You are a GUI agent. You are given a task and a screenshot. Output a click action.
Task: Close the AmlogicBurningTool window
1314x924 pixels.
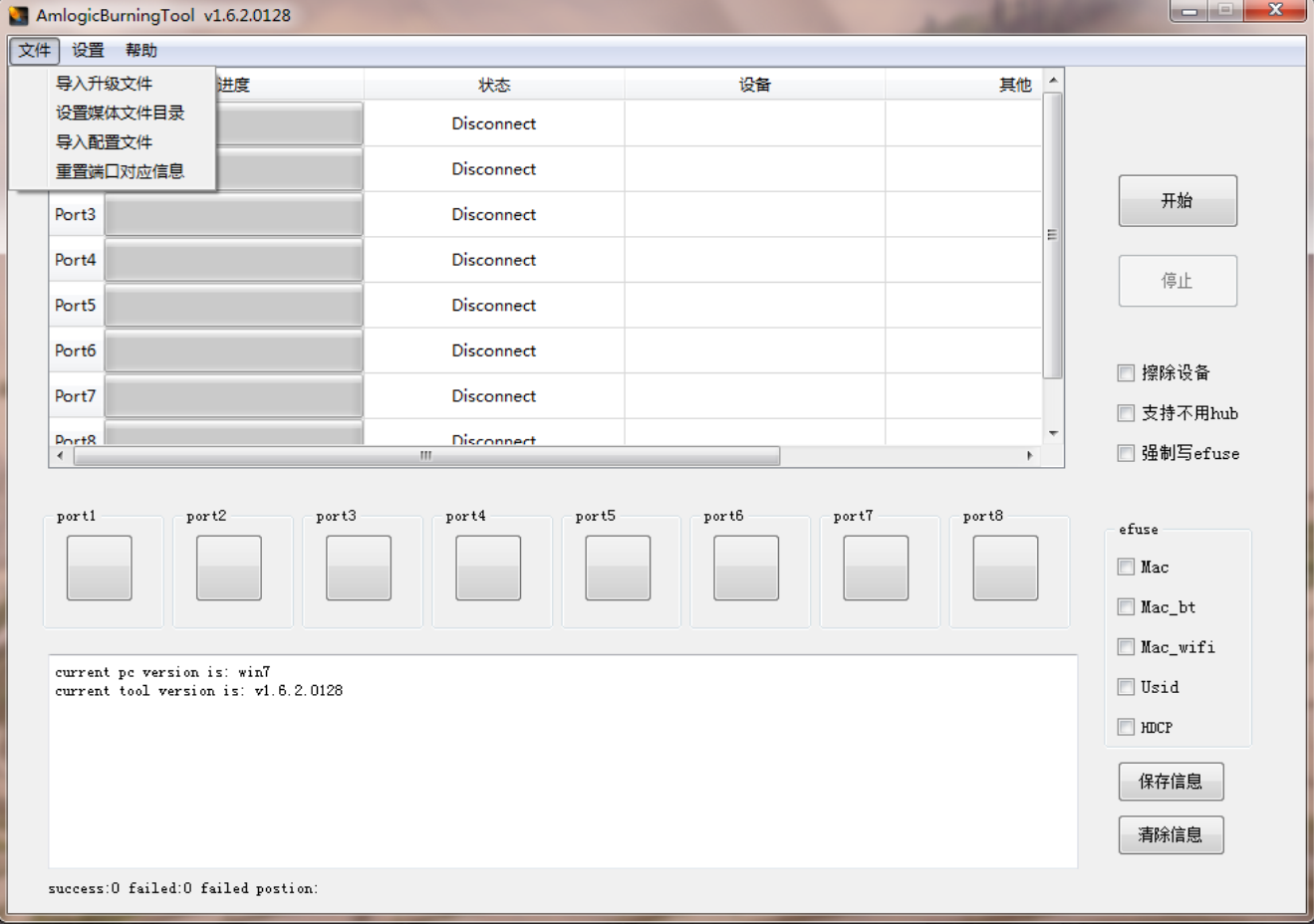1275,10
